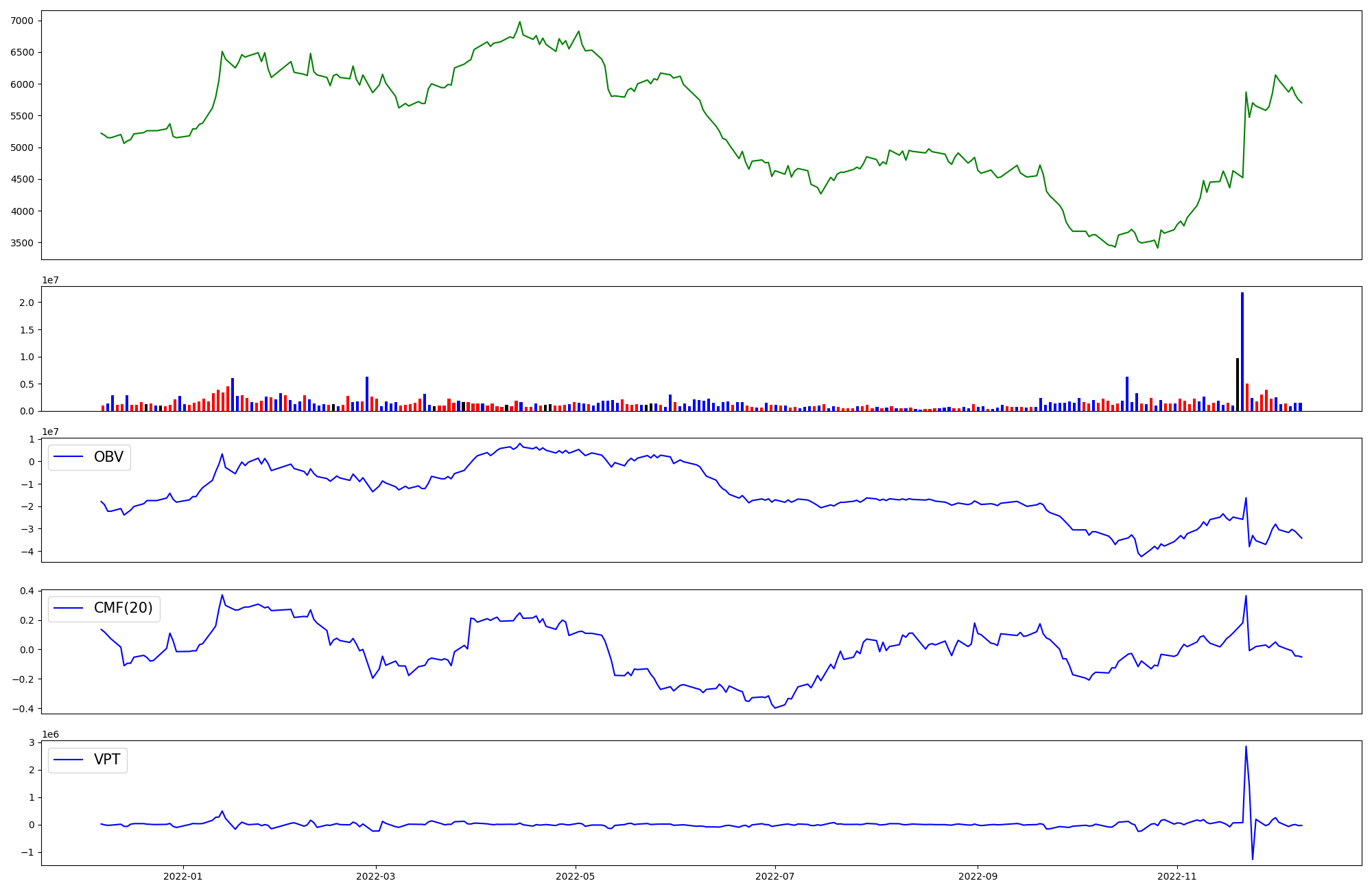The width and height of the screenshot is (1372, 892).
Task: Click the 2022-03 x-axis date label
Action: 376,876
